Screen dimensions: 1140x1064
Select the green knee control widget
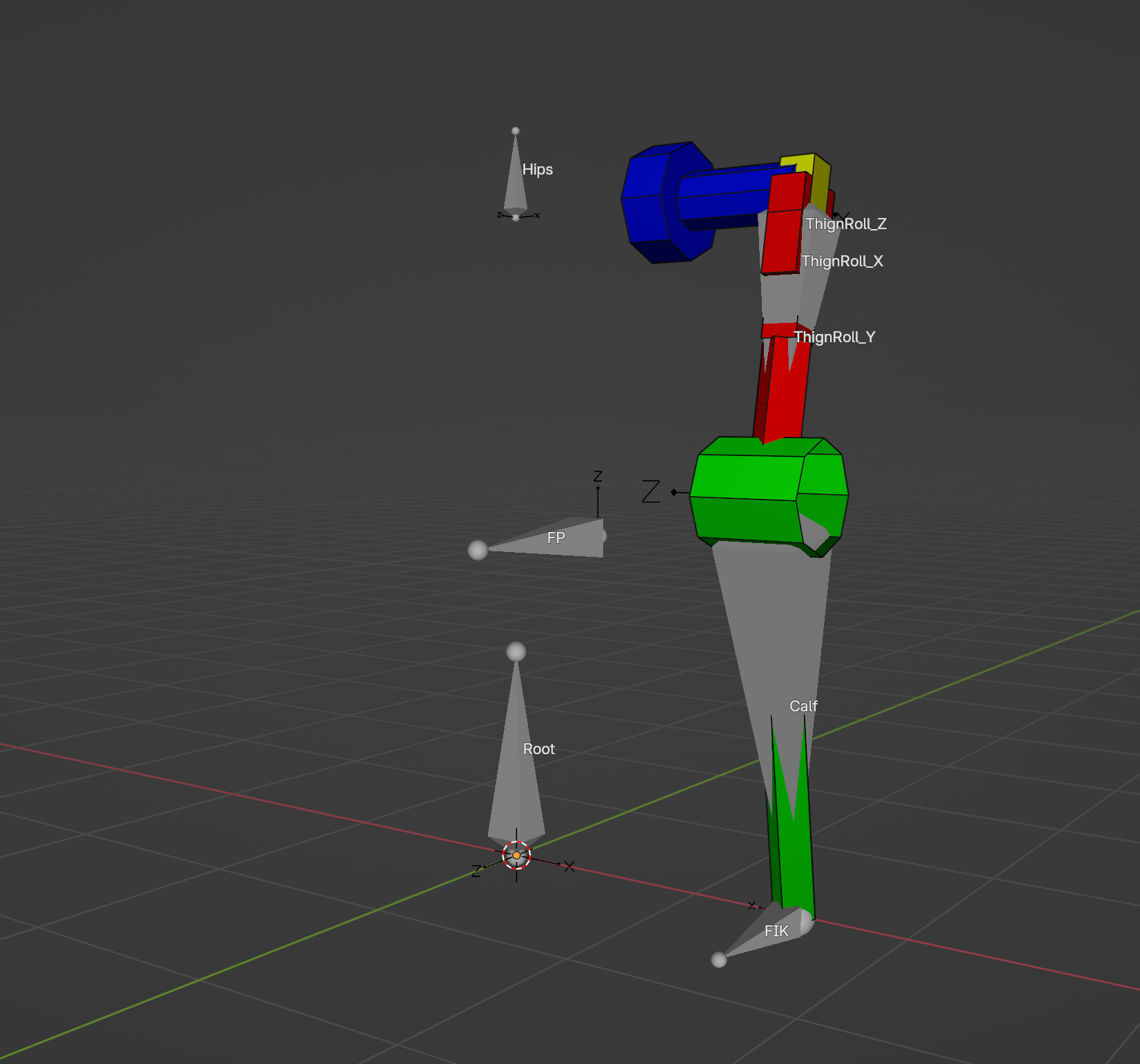click(x=766, y=490)
